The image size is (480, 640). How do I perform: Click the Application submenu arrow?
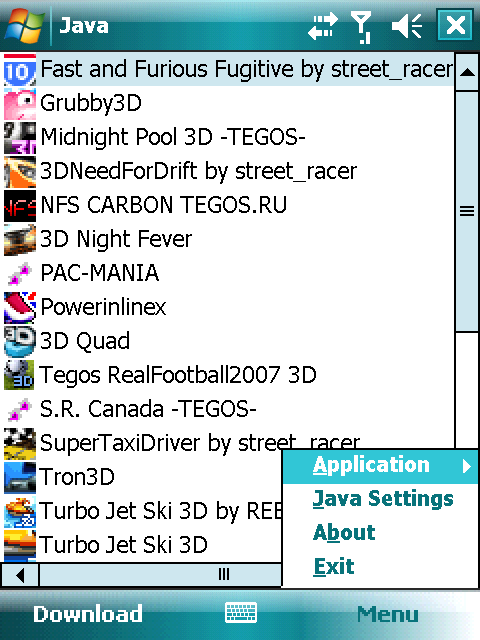467,467
